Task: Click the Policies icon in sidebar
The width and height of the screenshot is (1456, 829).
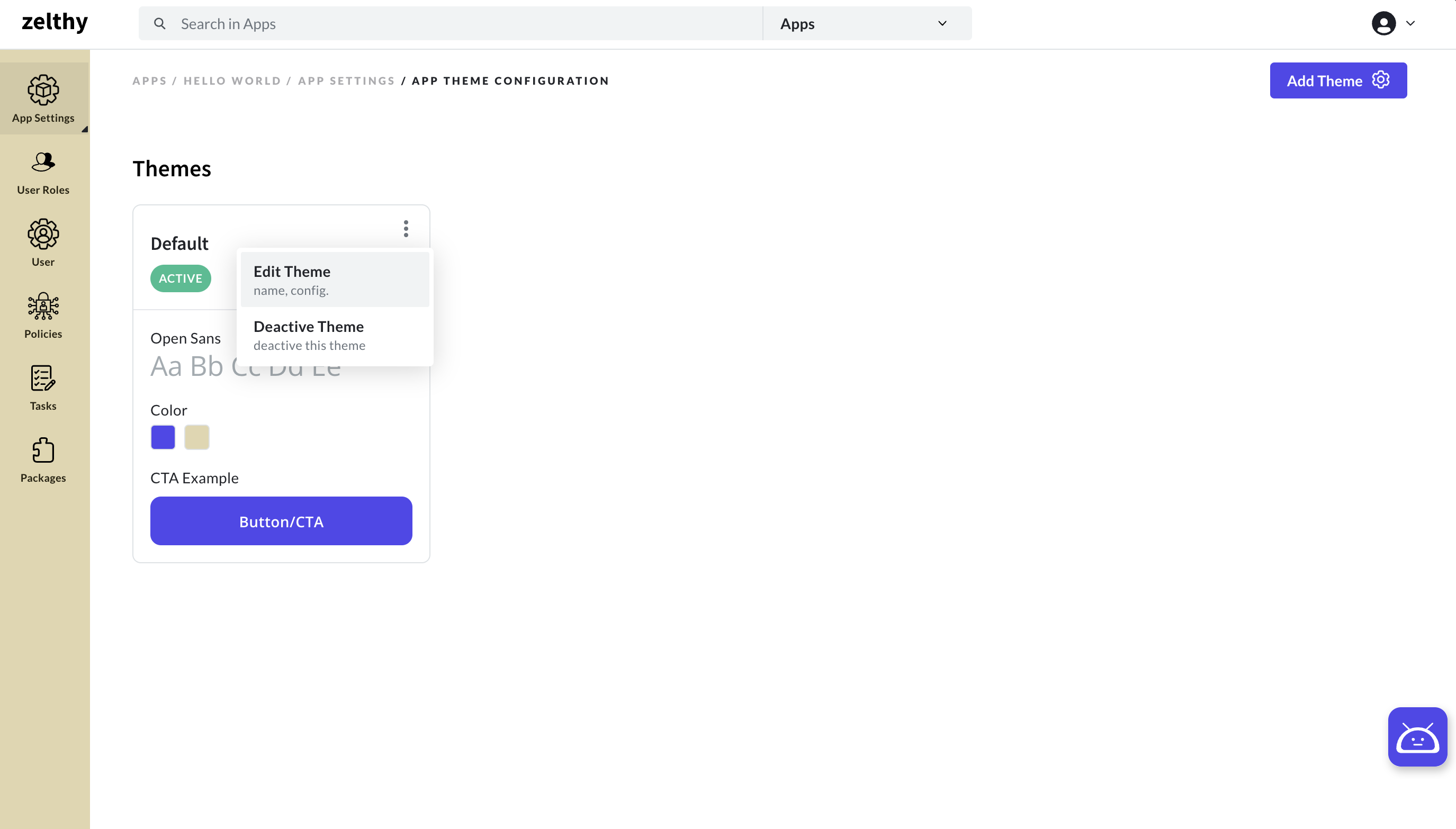Action: click(x=43, y=316)
